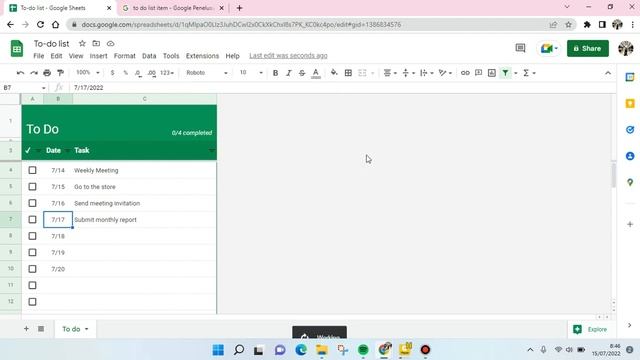Check the Go to the store checkbox
This screenshot has width=640, height=360.
pyautogui.click(x=32, y=187)
